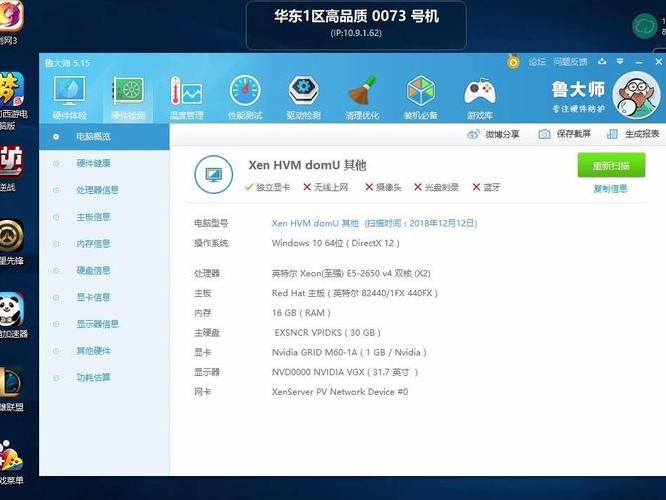This screenshot has width=666, height=500.
Task: Click the green cloud icon at top right
Action: [x=644, y=26]
